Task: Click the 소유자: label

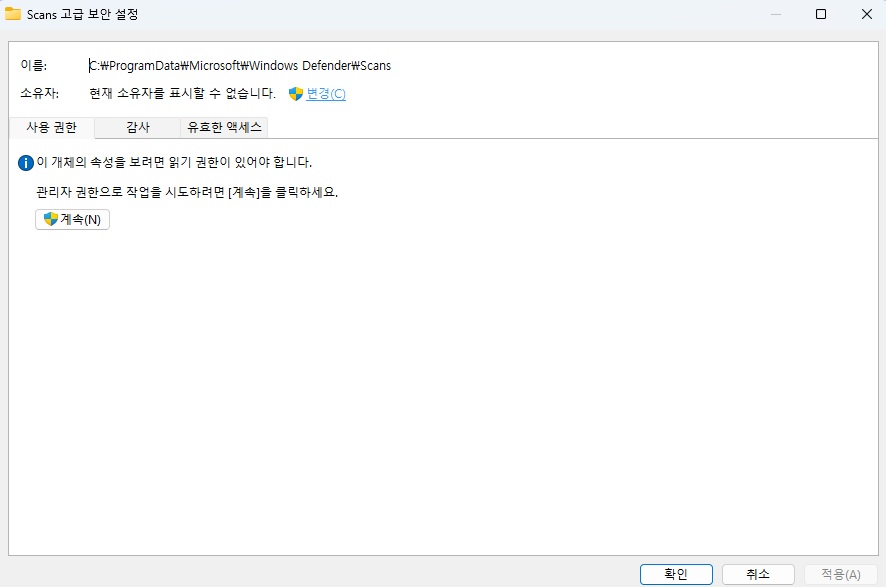Action: coord(40,93)
